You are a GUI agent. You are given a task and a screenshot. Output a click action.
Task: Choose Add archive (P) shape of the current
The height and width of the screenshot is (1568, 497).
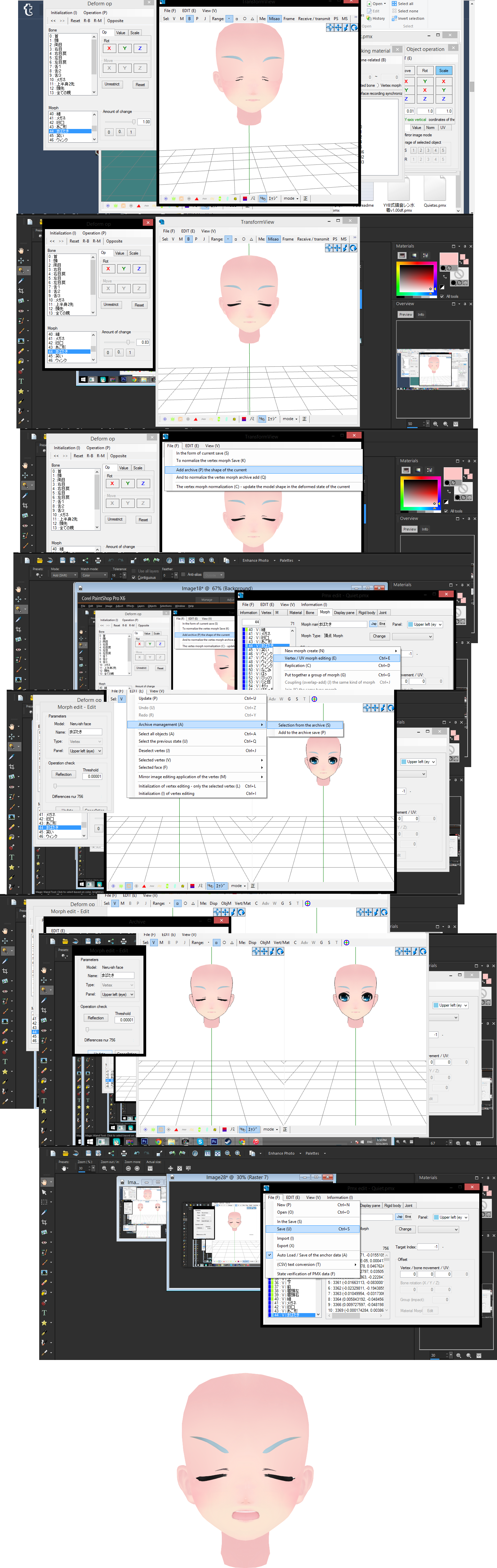click(x=264, y=469)
